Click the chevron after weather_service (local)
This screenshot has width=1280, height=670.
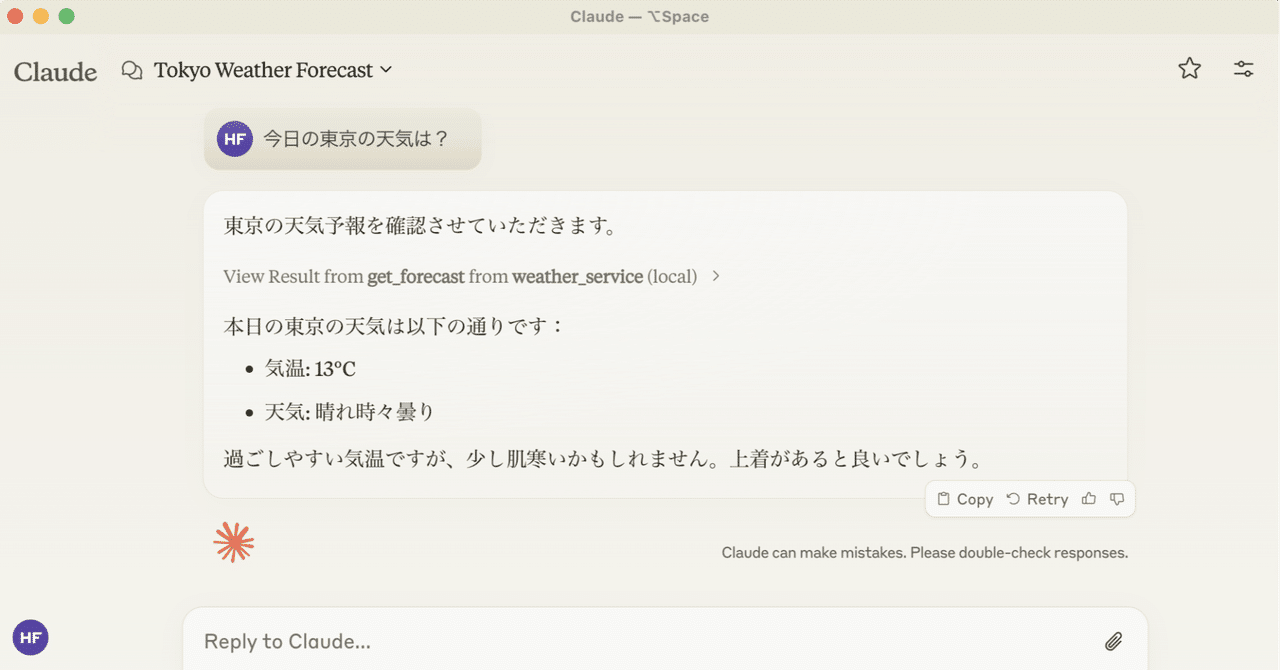click(715, 276)
